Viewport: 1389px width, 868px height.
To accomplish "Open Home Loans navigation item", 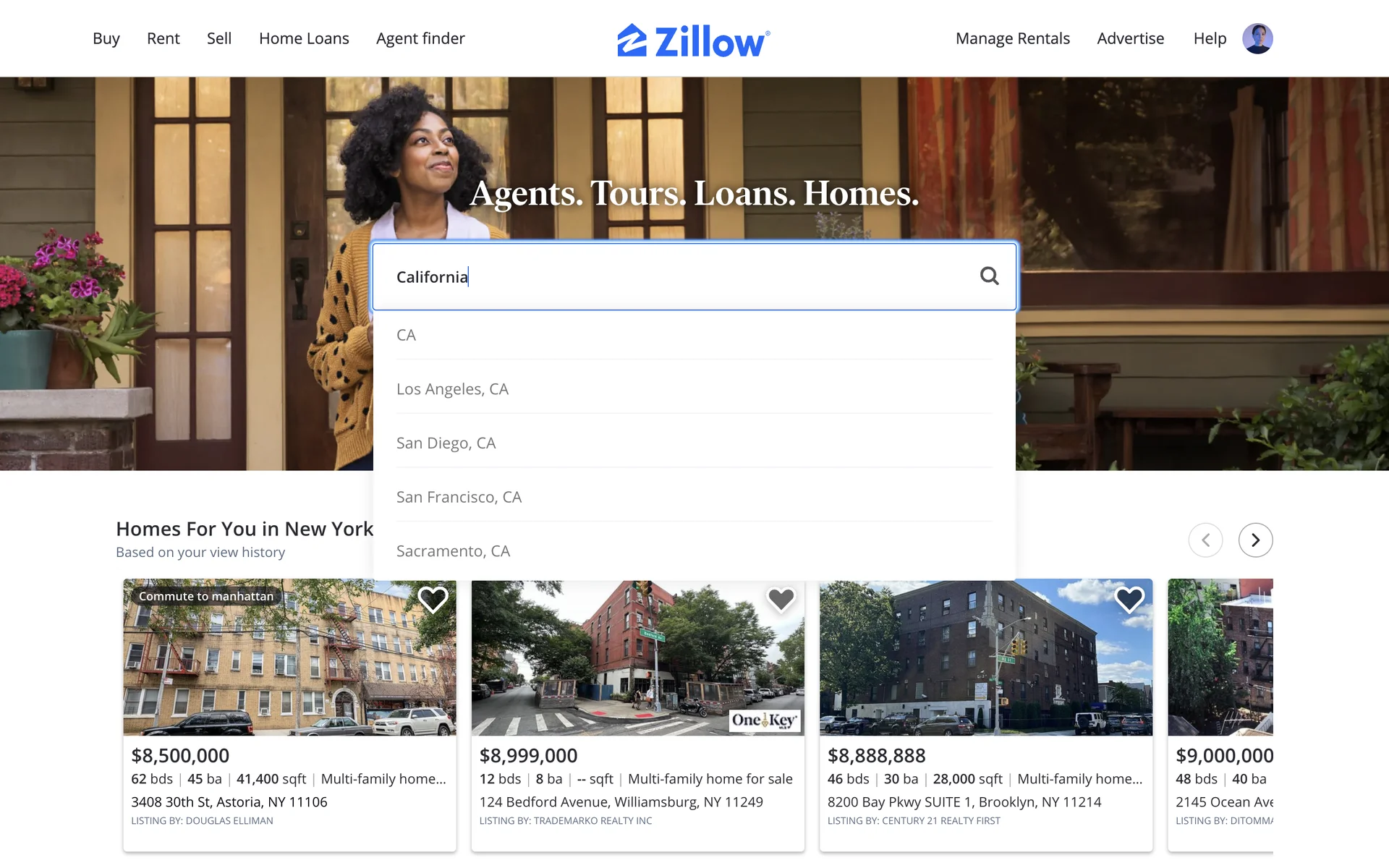I will [304, 38].
